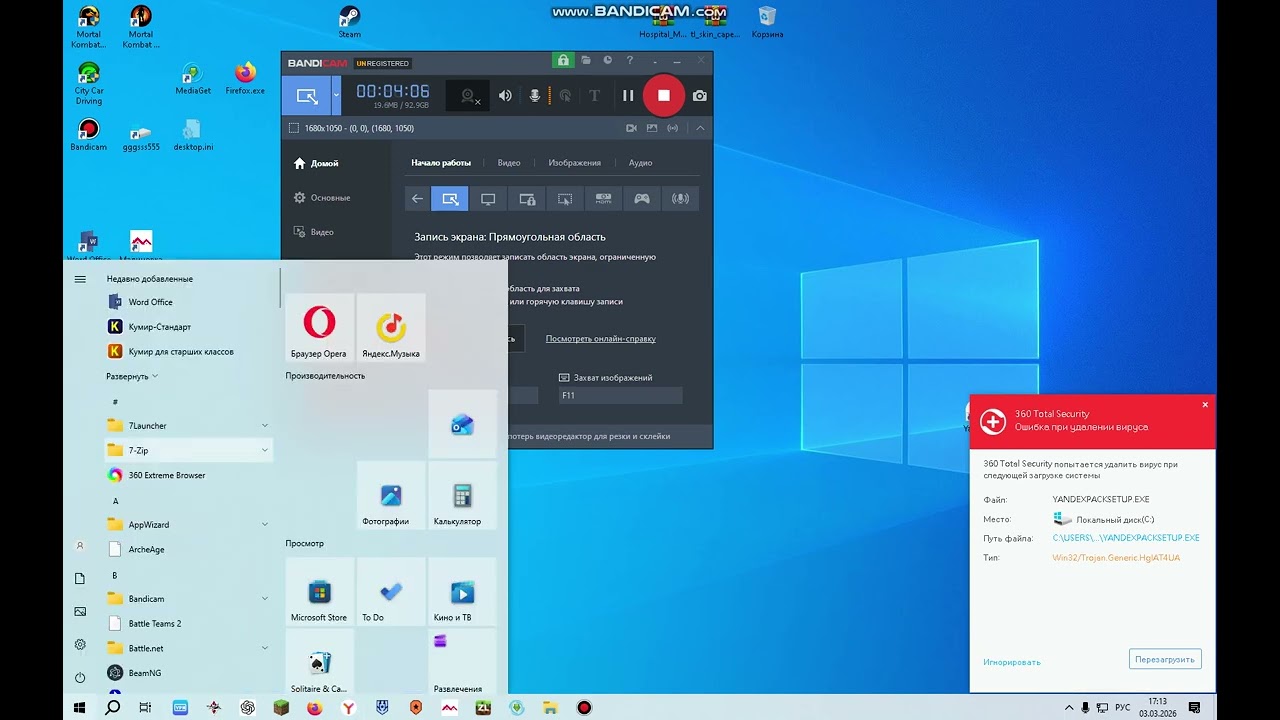The width and height of the screenshot is (1280, 720).
Task: Open Word Office from recently added list
Action: point(188,302)
